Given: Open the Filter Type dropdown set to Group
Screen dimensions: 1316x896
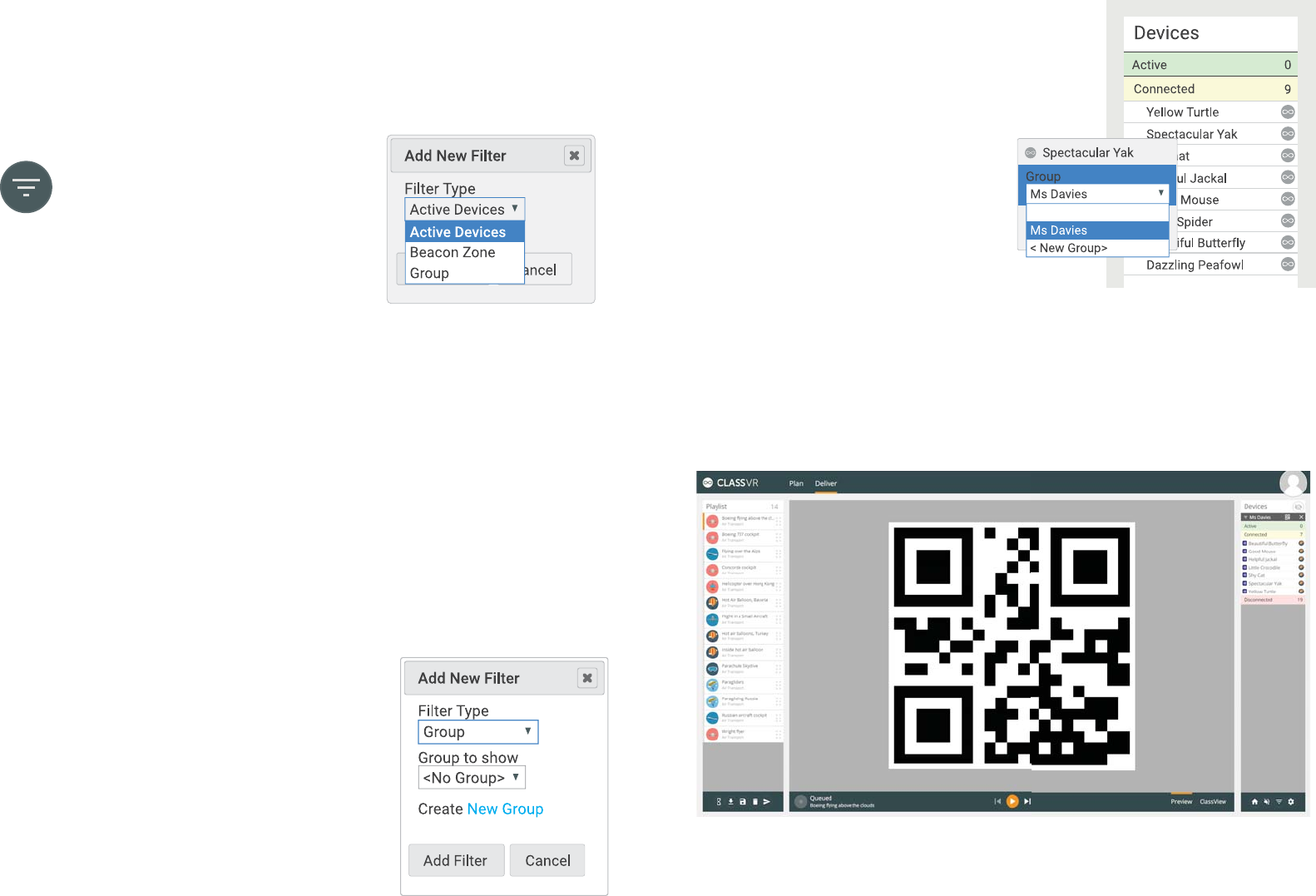Looking at the screenshot, I should [x=477, y=732].
